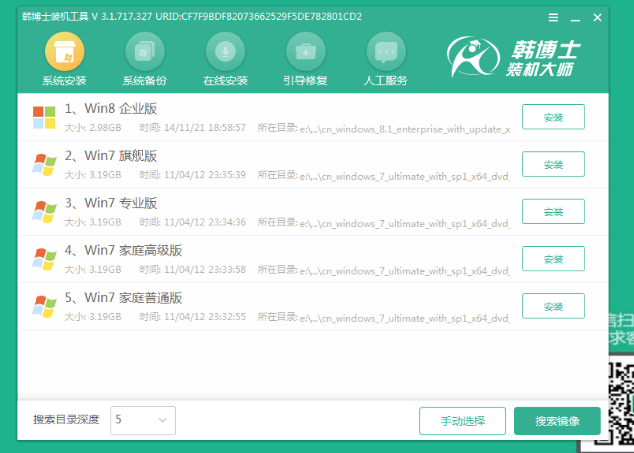This screenshot has width=634, height=453.
Task: Open the 引导修复 boot repair icon
Action: tap(305, 52)
